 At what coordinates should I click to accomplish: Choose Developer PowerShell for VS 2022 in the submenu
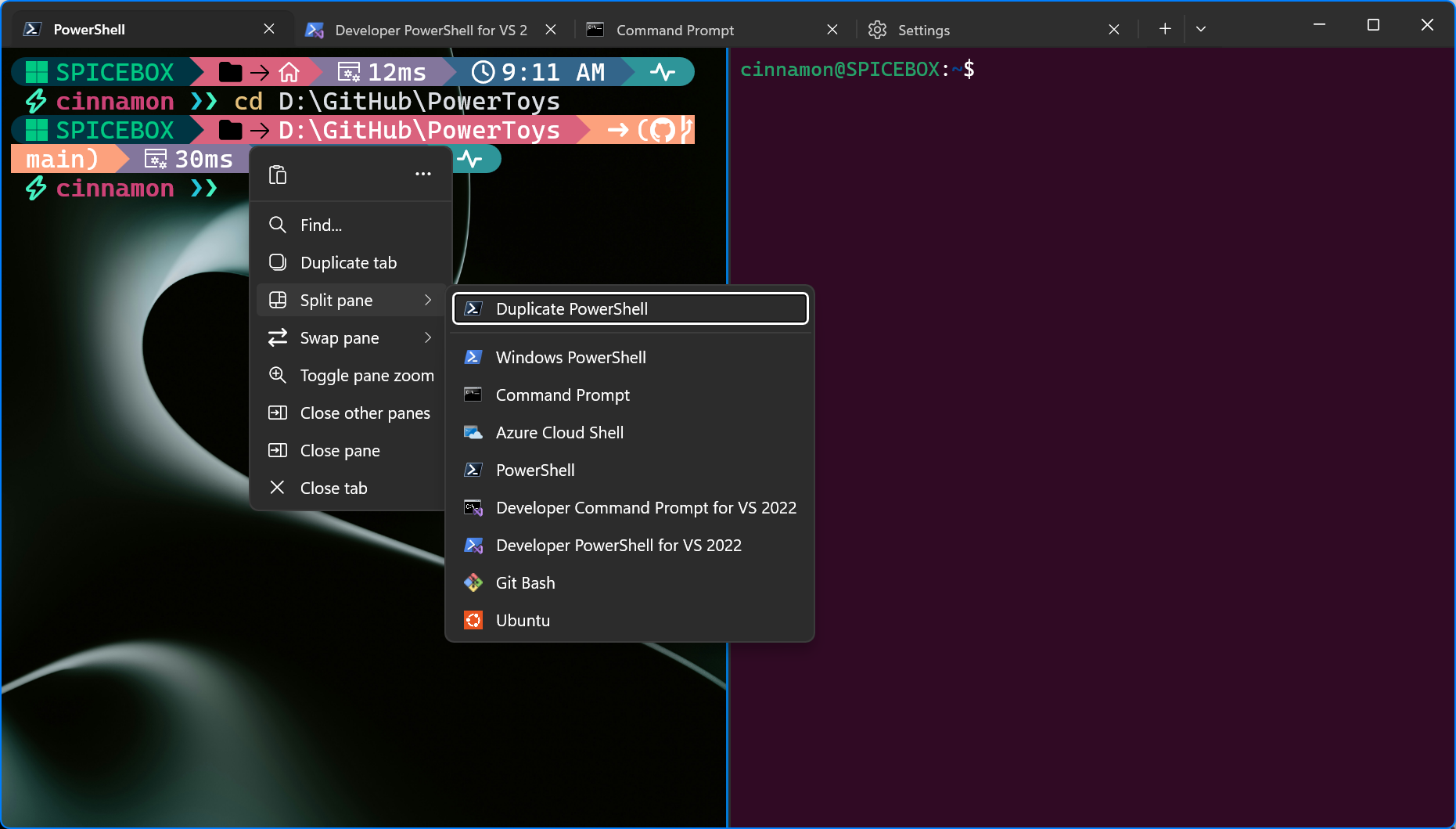click(630, 545)
